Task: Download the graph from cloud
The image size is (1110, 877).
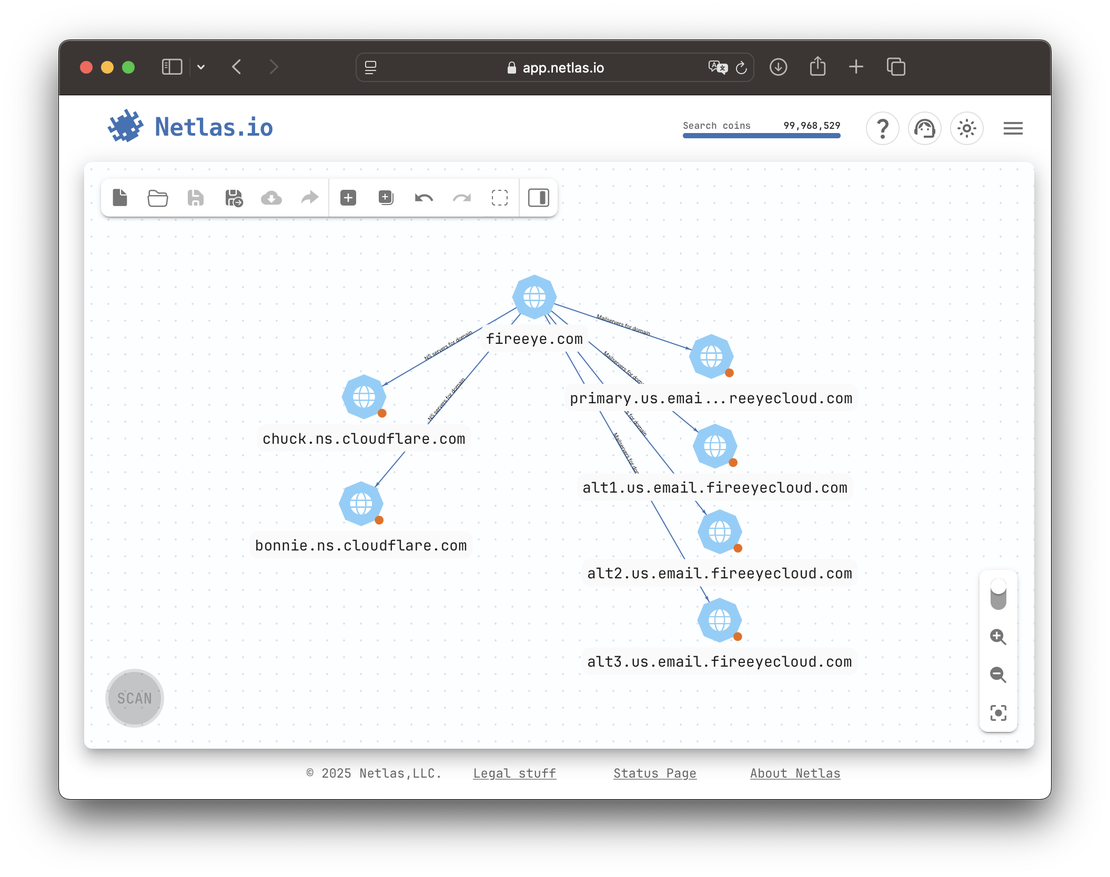Action: coord(271,197)
